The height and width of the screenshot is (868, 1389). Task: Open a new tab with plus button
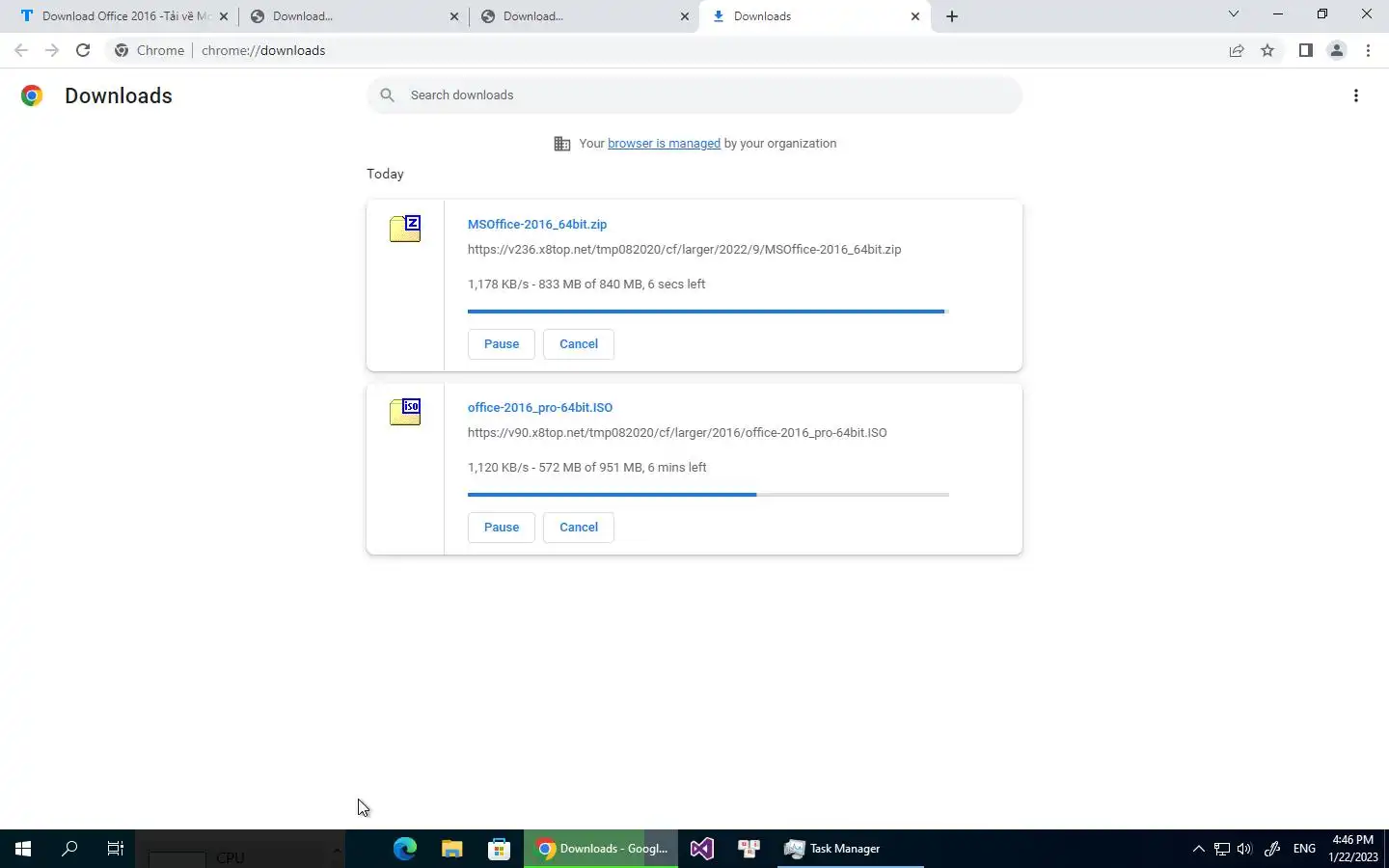952,16
